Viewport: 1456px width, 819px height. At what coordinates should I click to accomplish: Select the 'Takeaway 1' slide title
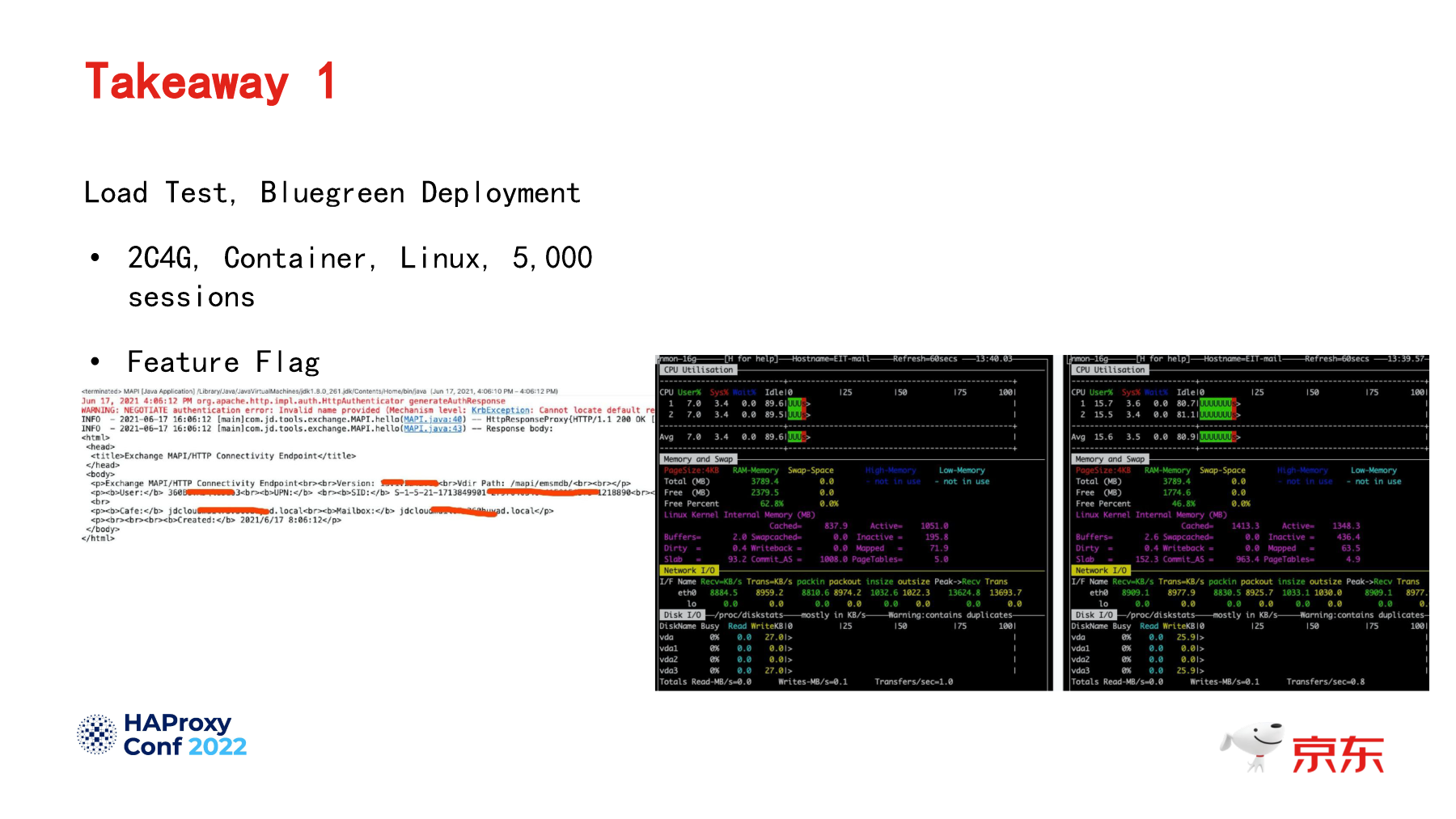pyautogui.click(x=210, y=82)
